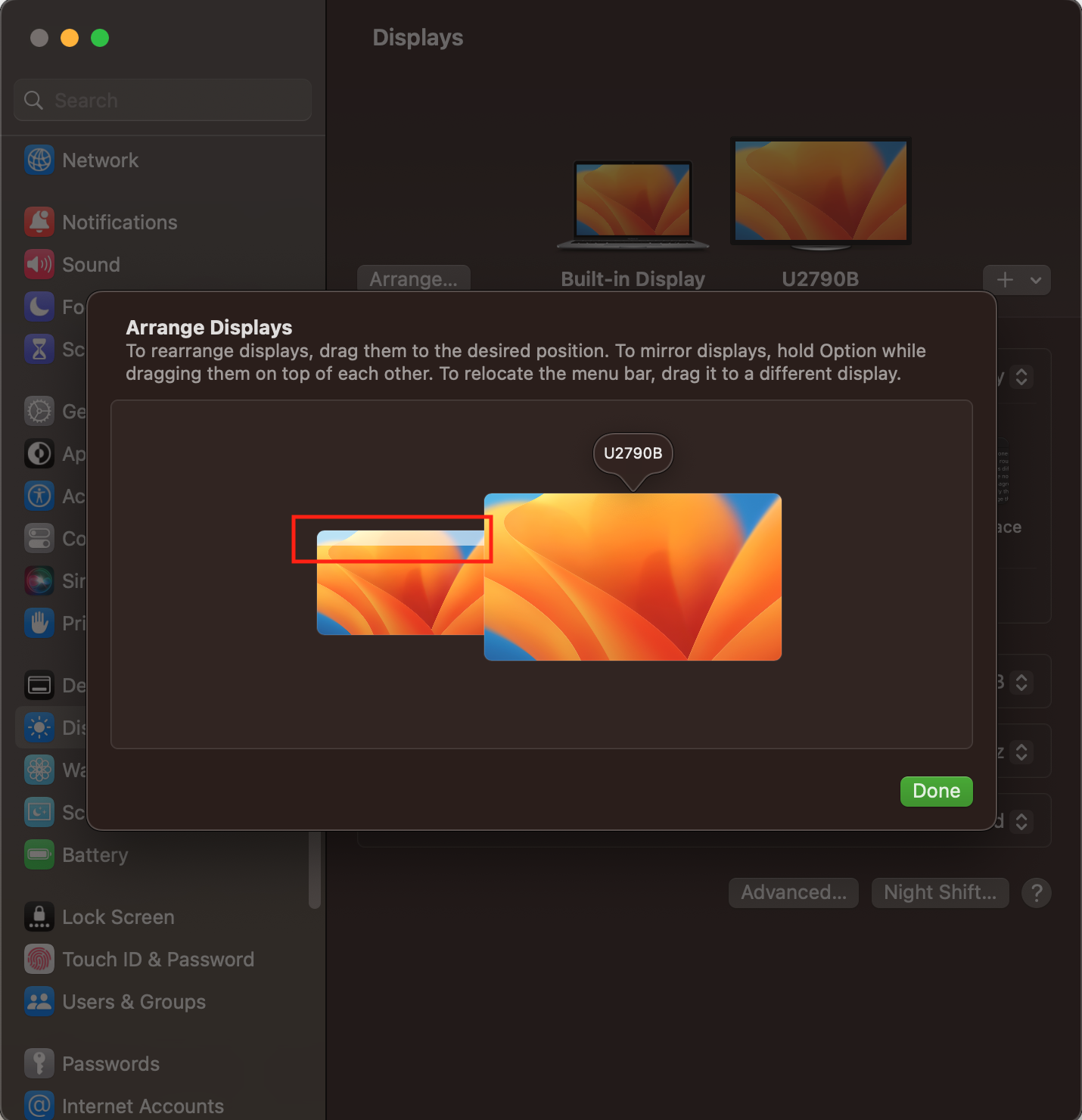Open the Wallpaper flower icon
Screen dimensions: 1082x1120
39,770
